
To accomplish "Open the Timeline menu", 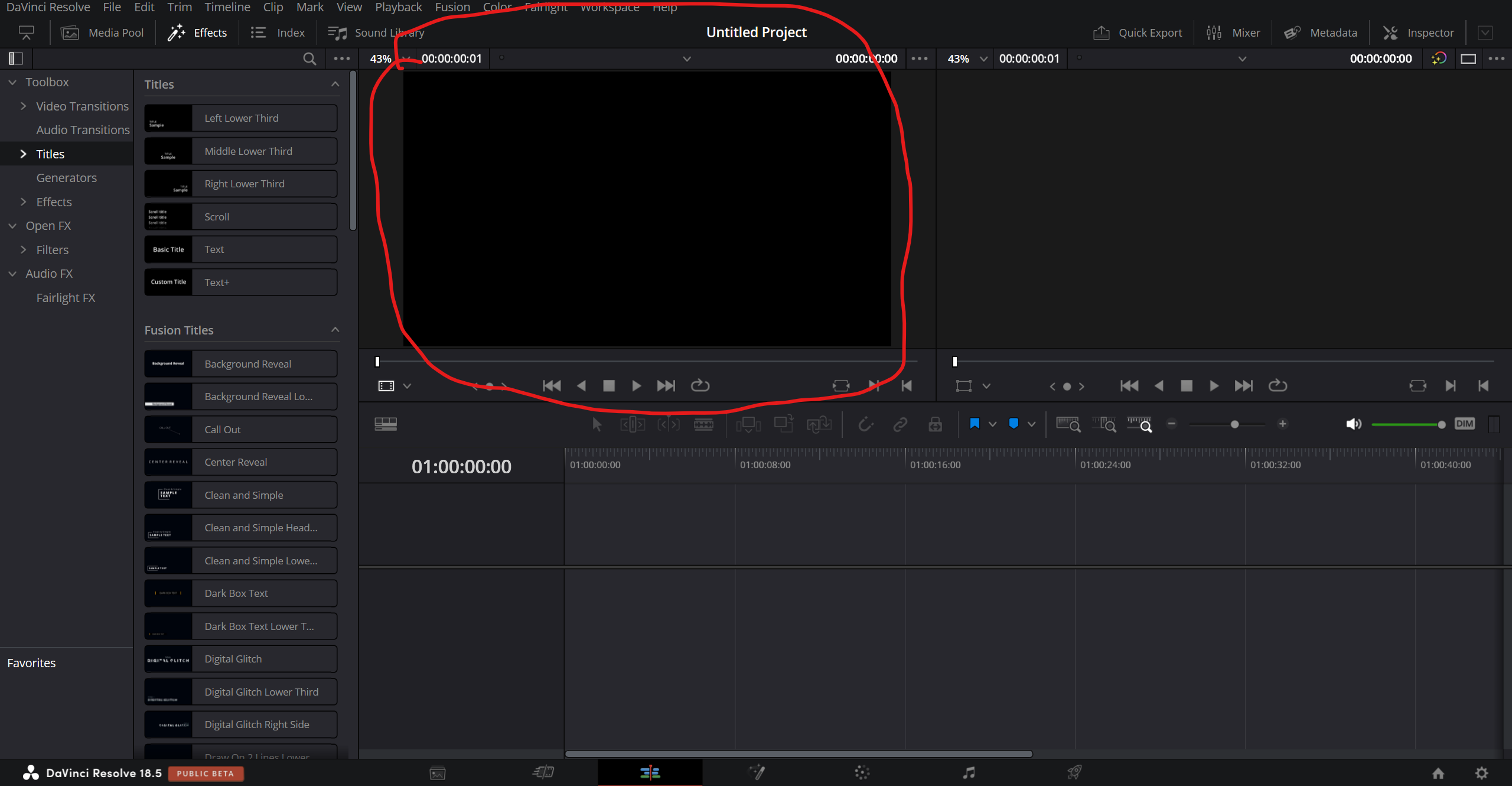I will tap(227, 7).
